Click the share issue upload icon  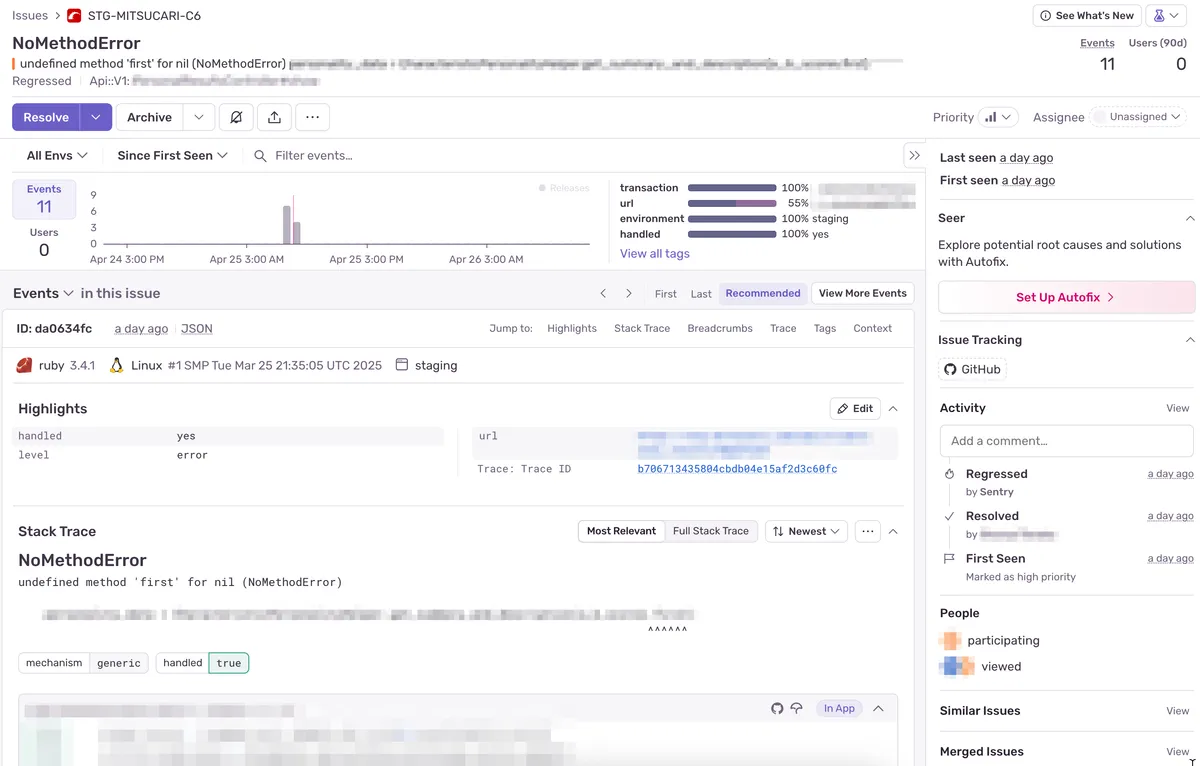pos(274,117)
